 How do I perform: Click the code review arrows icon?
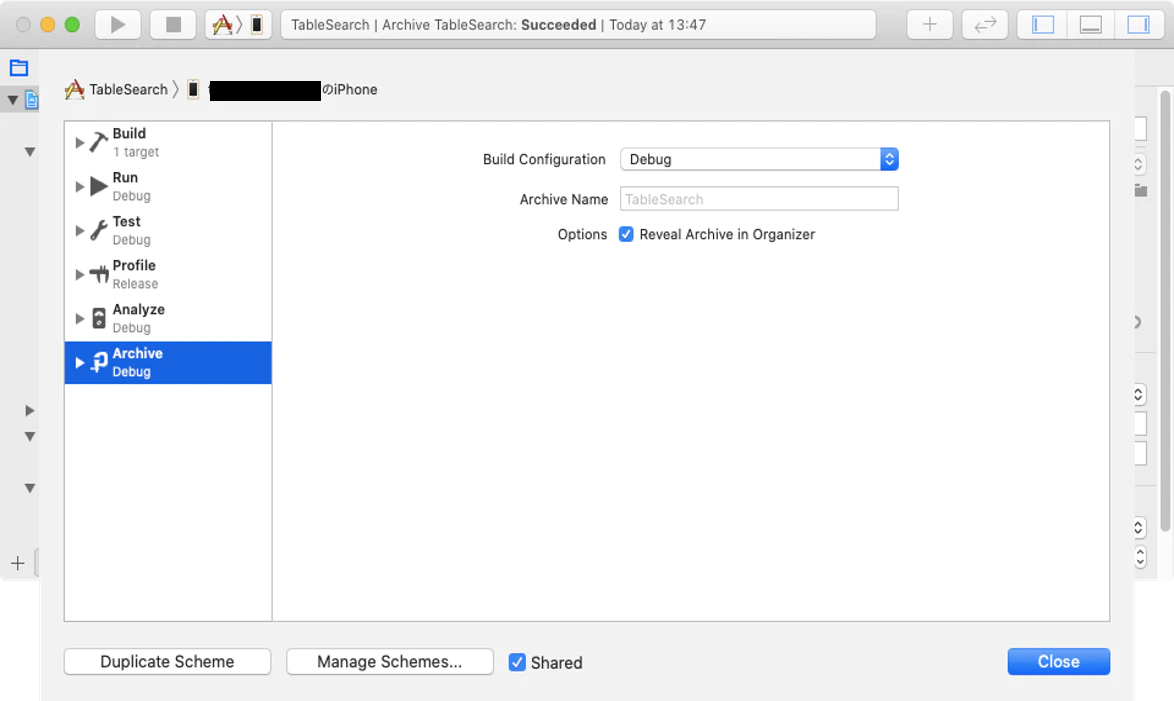(985, 25)
